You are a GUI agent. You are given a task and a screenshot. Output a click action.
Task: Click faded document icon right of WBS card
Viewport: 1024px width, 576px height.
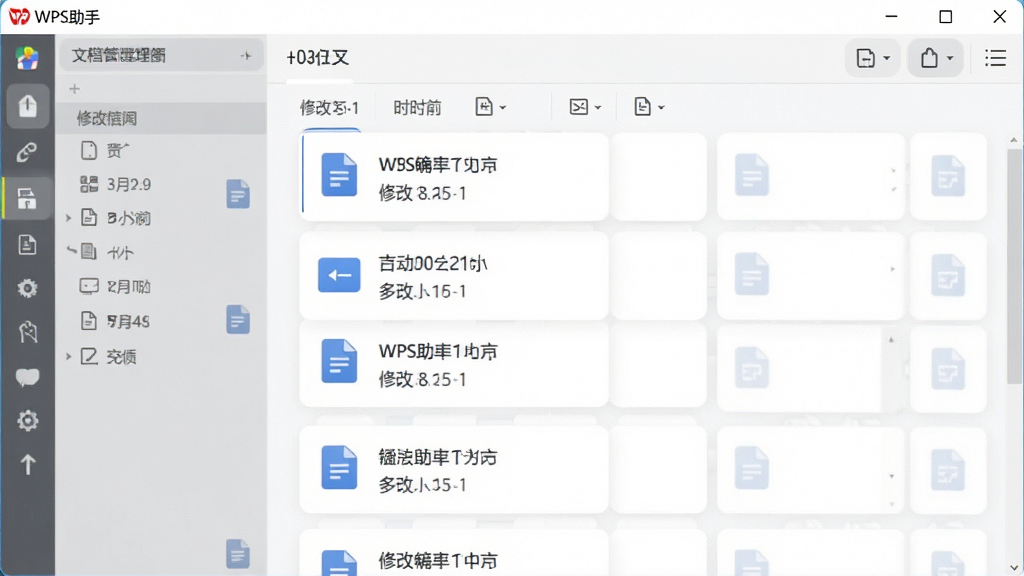coord(752,175)
